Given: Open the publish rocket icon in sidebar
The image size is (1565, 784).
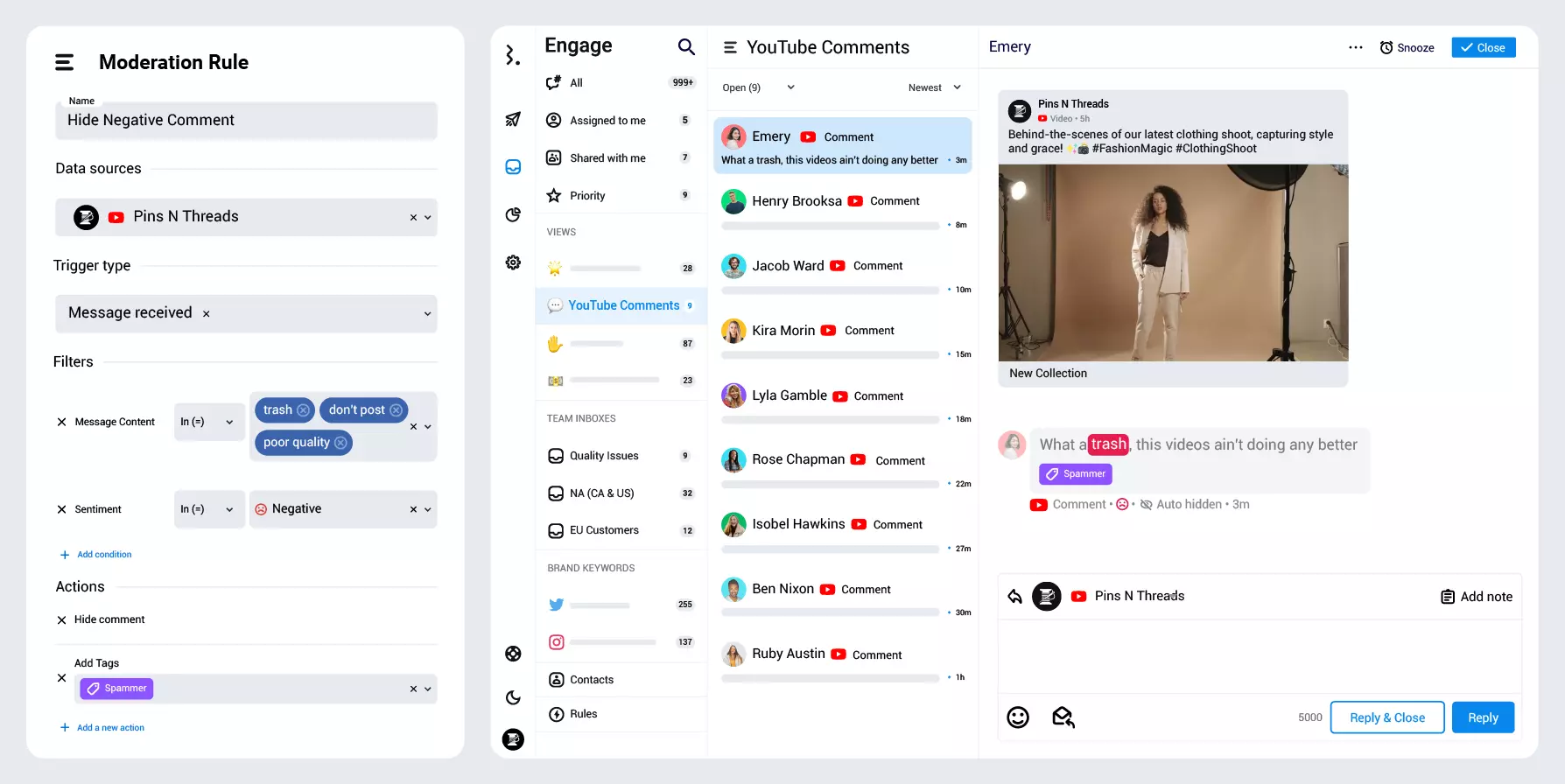Looking at the screenshot, I should tap(513, 120).
